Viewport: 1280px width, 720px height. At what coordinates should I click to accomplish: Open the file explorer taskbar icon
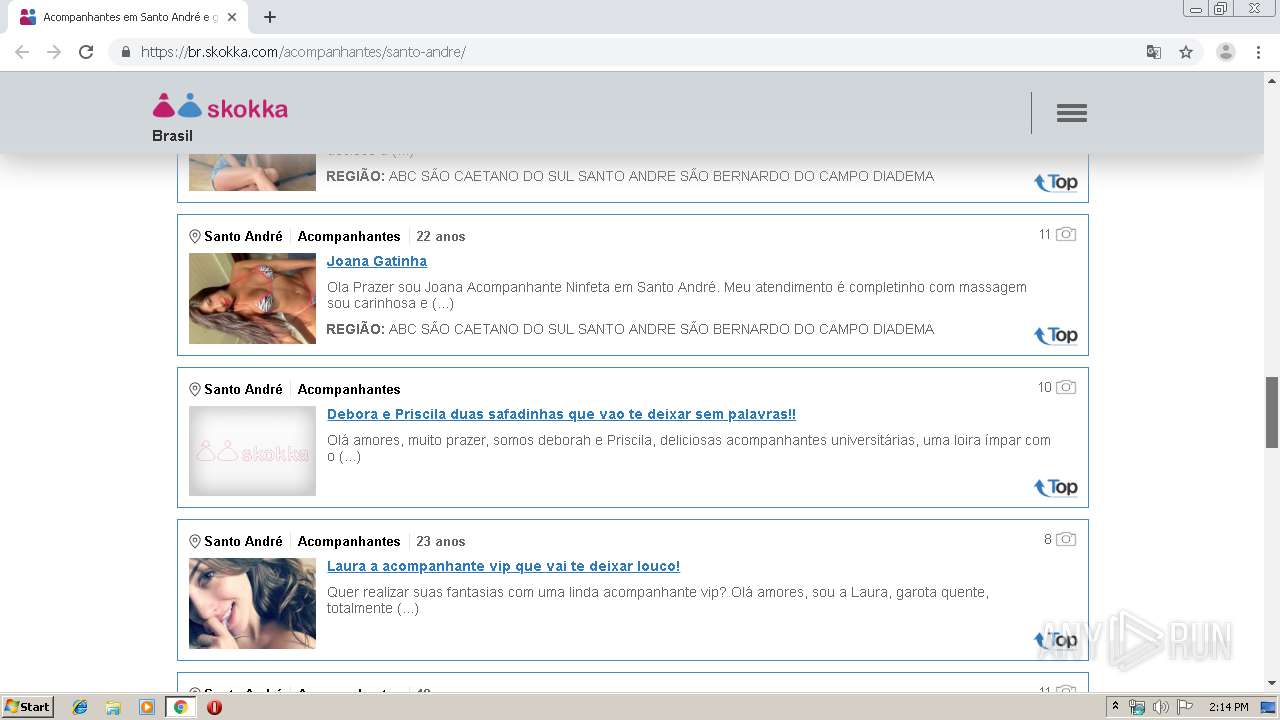[x=113, y=707]
